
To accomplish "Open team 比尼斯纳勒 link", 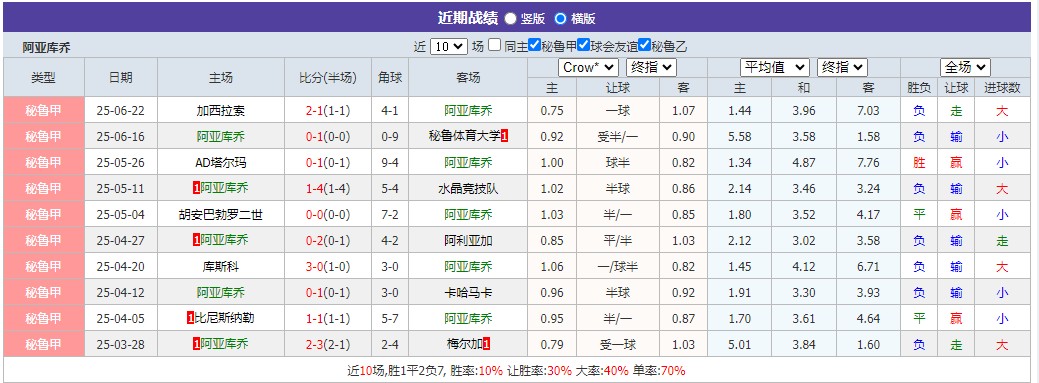I will pyautogui.click(x=224, y=318).
